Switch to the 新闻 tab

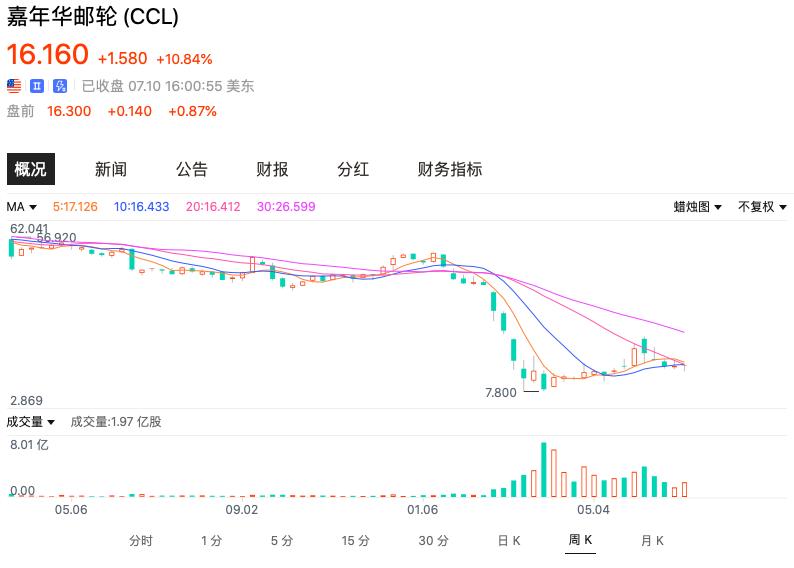111,169
